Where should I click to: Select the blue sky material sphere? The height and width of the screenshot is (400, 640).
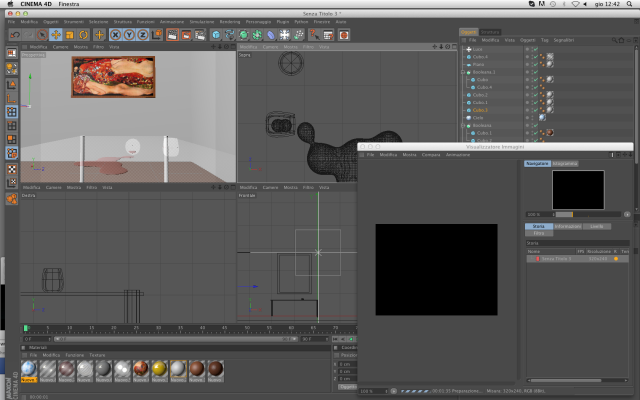29,368
